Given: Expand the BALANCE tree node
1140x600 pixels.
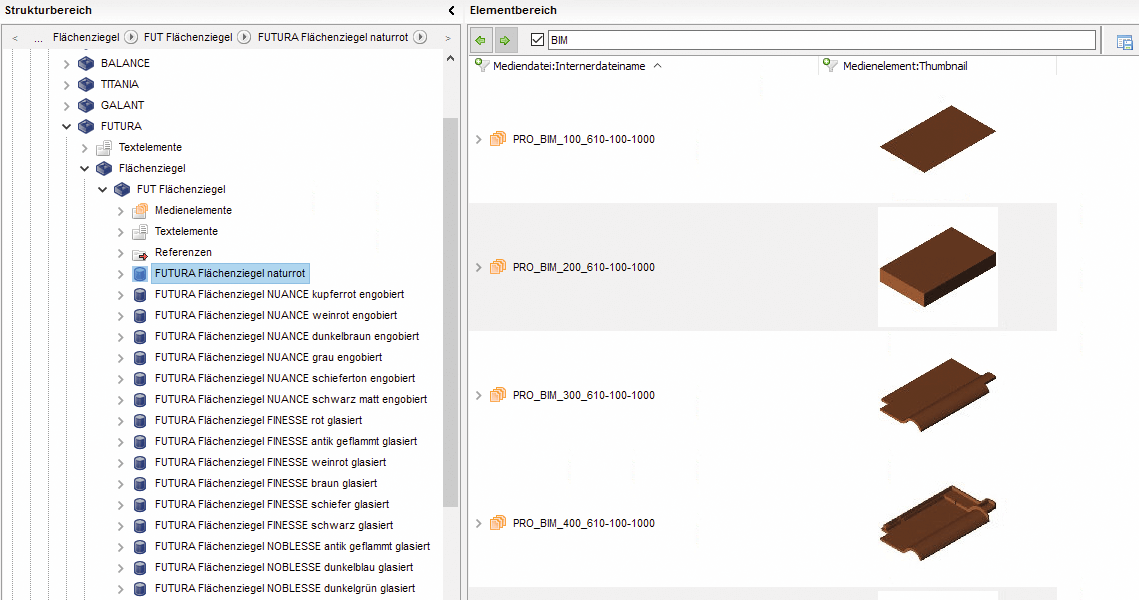Looking at the screenshot, I should (x=66, y=64).
